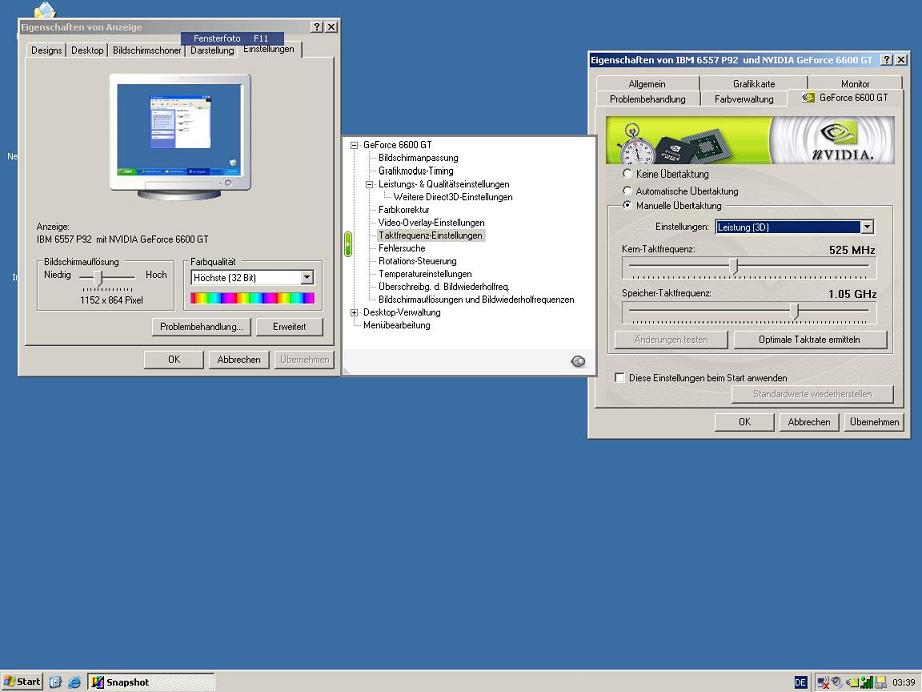Select Weitere Direct3D-Einstellungen in the tree

tap(453, 197)
